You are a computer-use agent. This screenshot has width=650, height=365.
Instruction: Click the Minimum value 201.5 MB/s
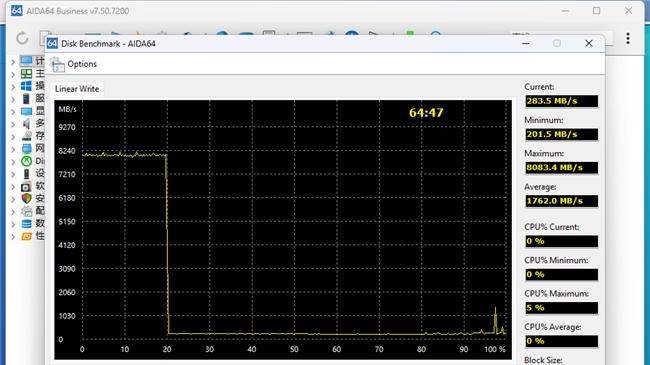[561, 134]
